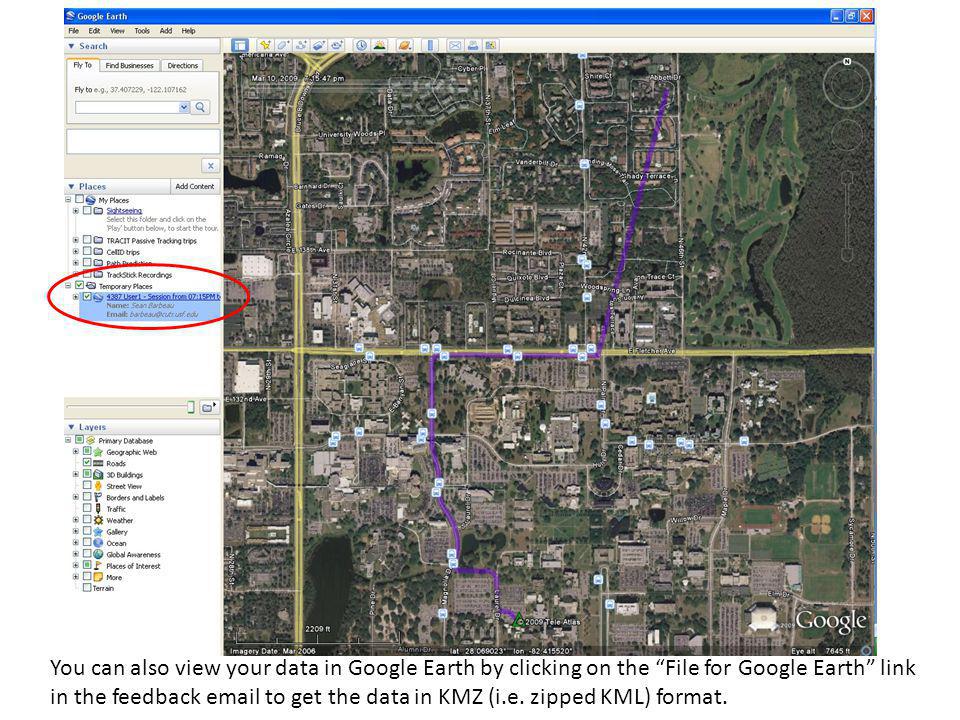
Task: Click the green triangle route marker
Action: pos(519,620)
